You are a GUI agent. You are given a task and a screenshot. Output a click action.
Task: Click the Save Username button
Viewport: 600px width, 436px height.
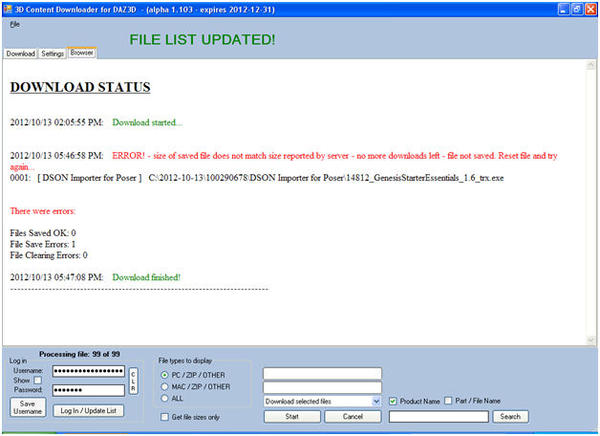point(28,407)
